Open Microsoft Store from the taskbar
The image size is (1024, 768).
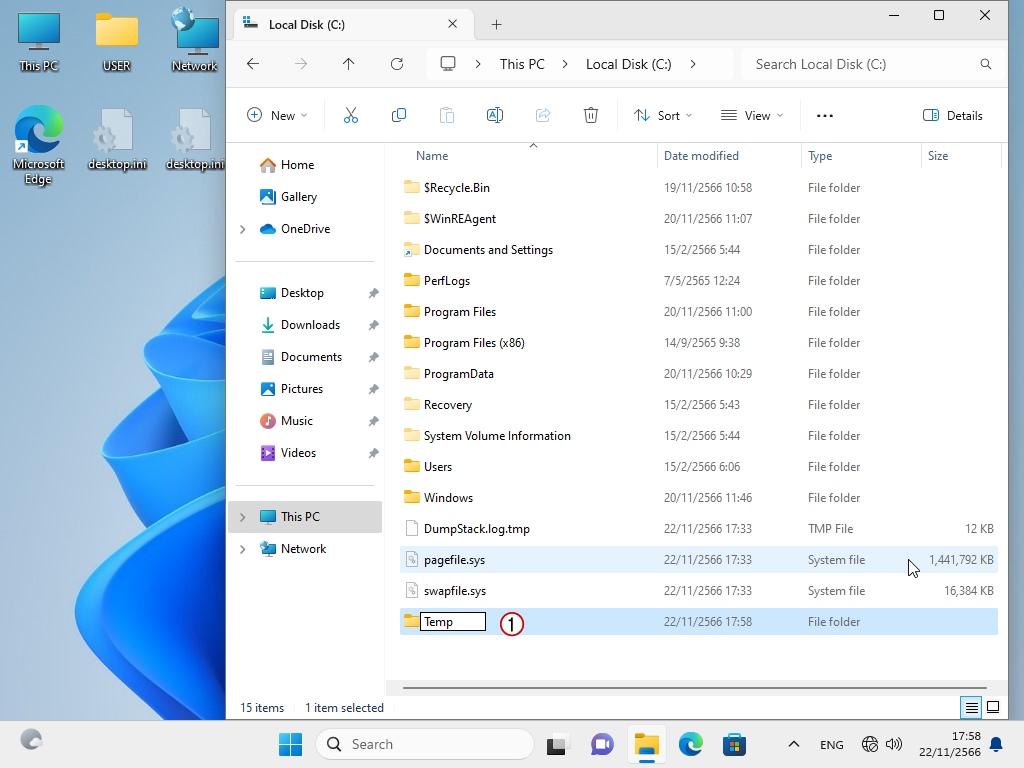pos(735,744)
